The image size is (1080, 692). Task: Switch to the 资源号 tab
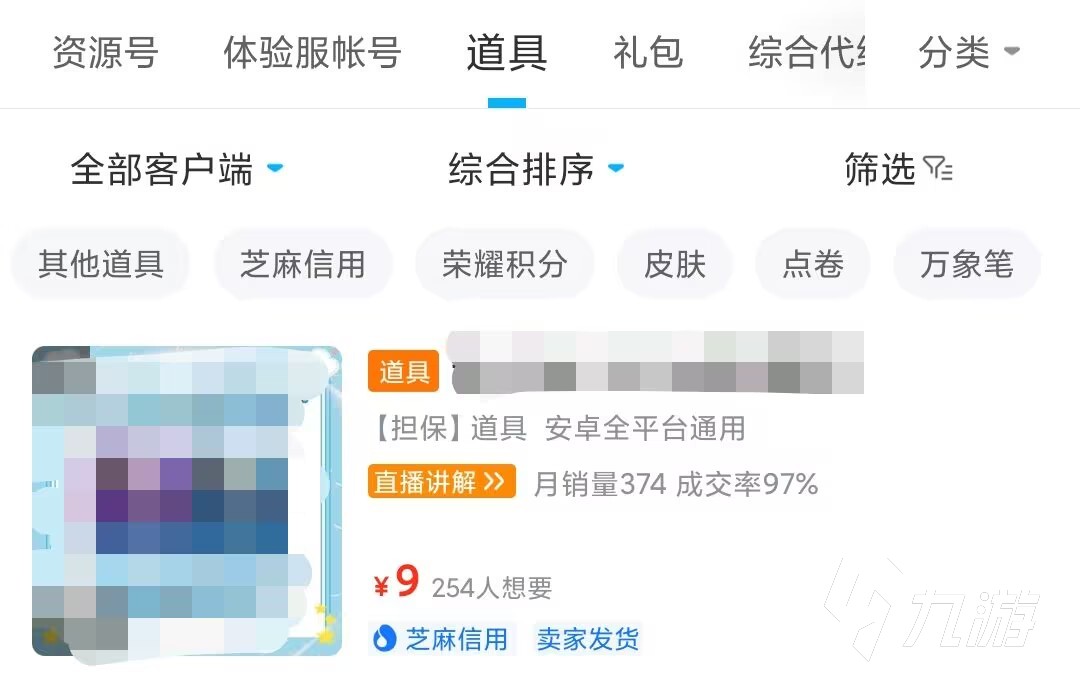(105, 52)
